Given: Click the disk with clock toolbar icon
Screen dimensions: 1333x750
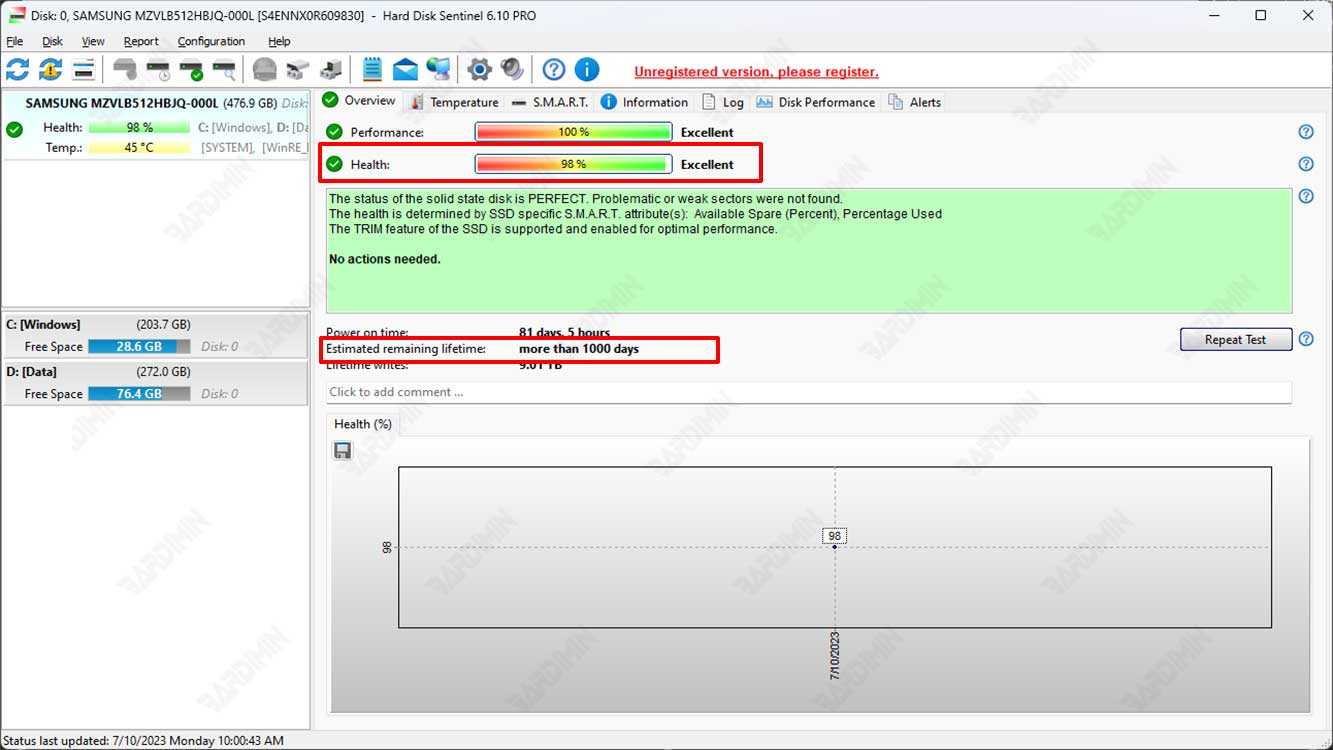Looking at the screenshot, I should point(158,69).
